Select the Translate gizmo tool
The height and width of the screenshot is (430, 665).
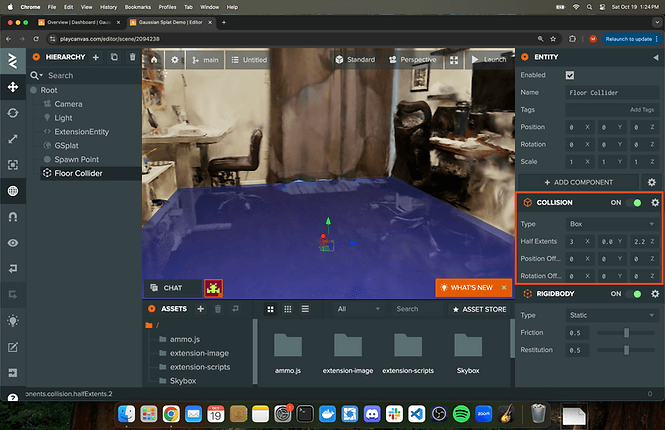click(x=12, y=87)
